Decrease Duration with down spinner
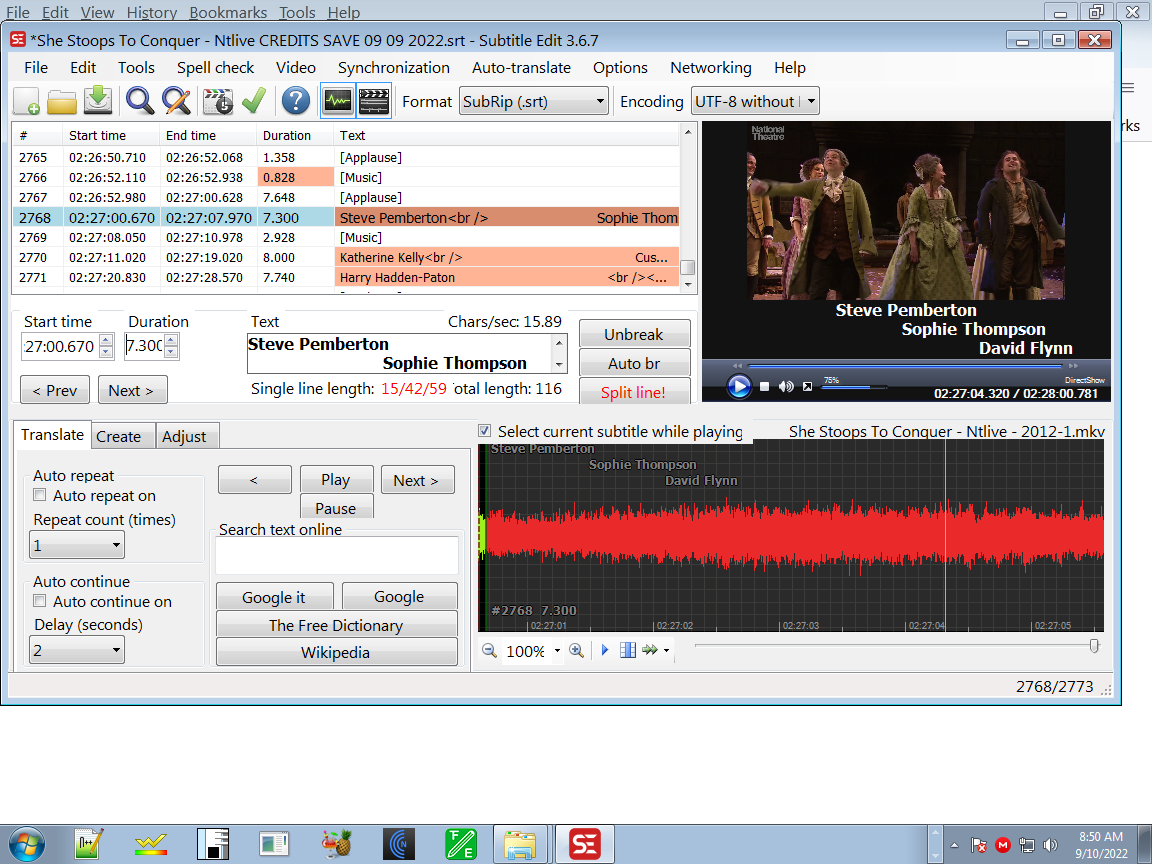 171,351
